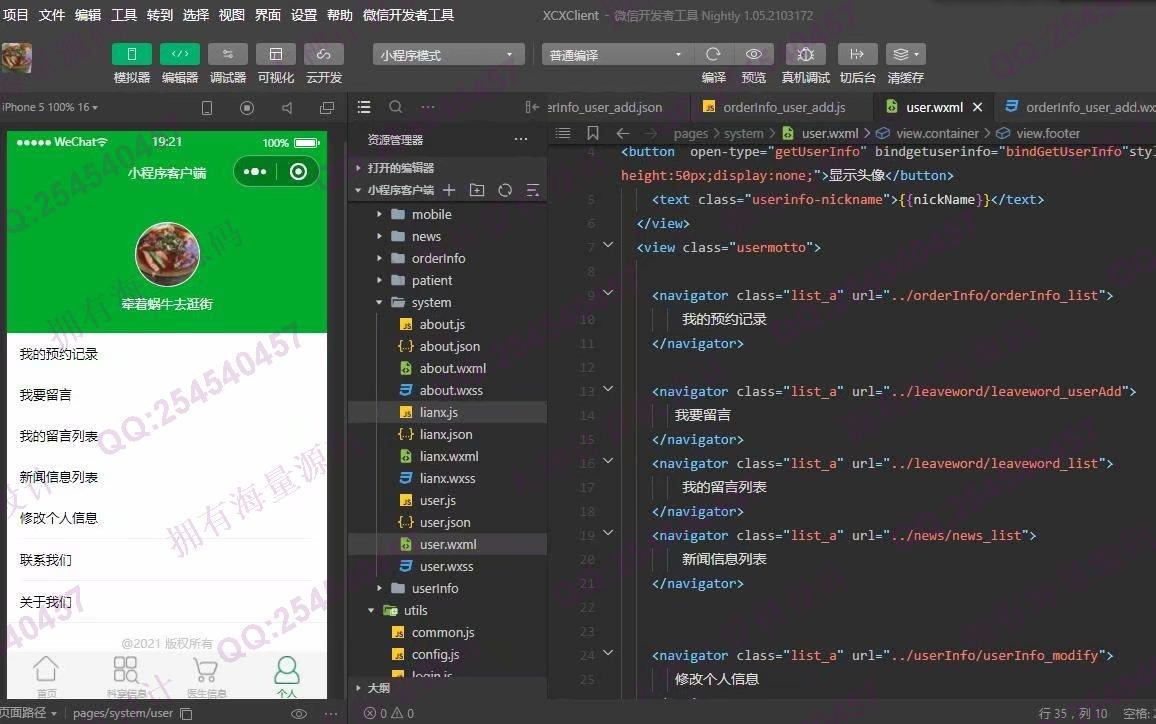The height and width of the screenshot is (724, 1156).
Task: Open the user.wxss file
Action: [x=447, y=567]
